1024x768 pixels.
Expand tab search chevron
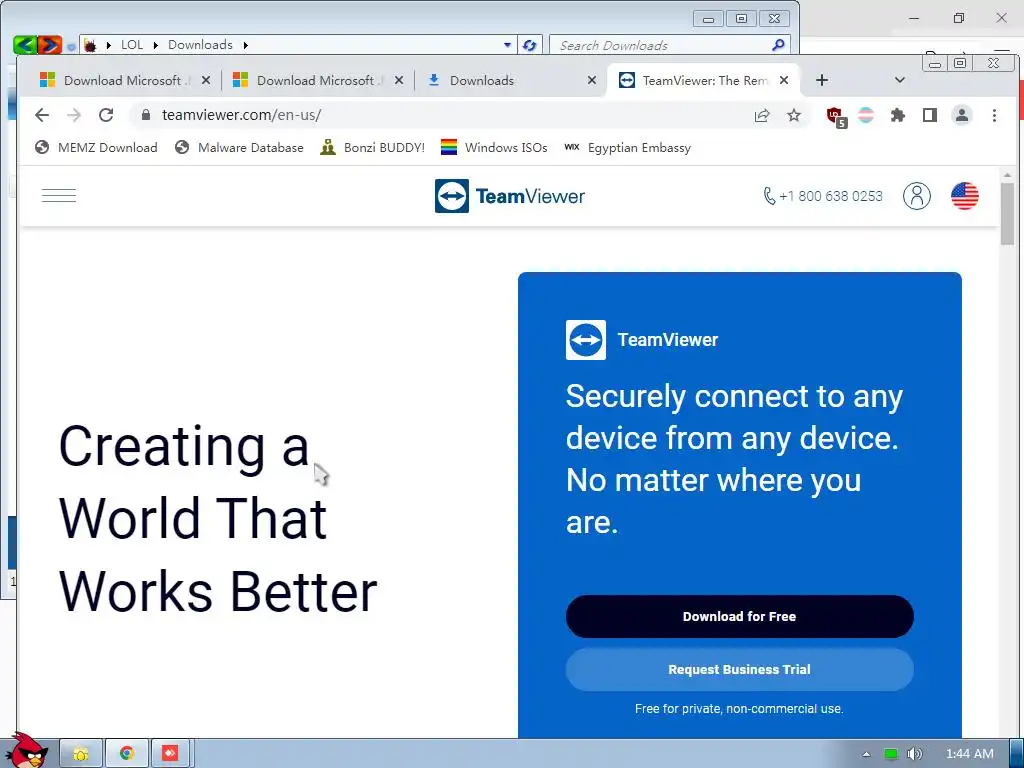(899, 80)
